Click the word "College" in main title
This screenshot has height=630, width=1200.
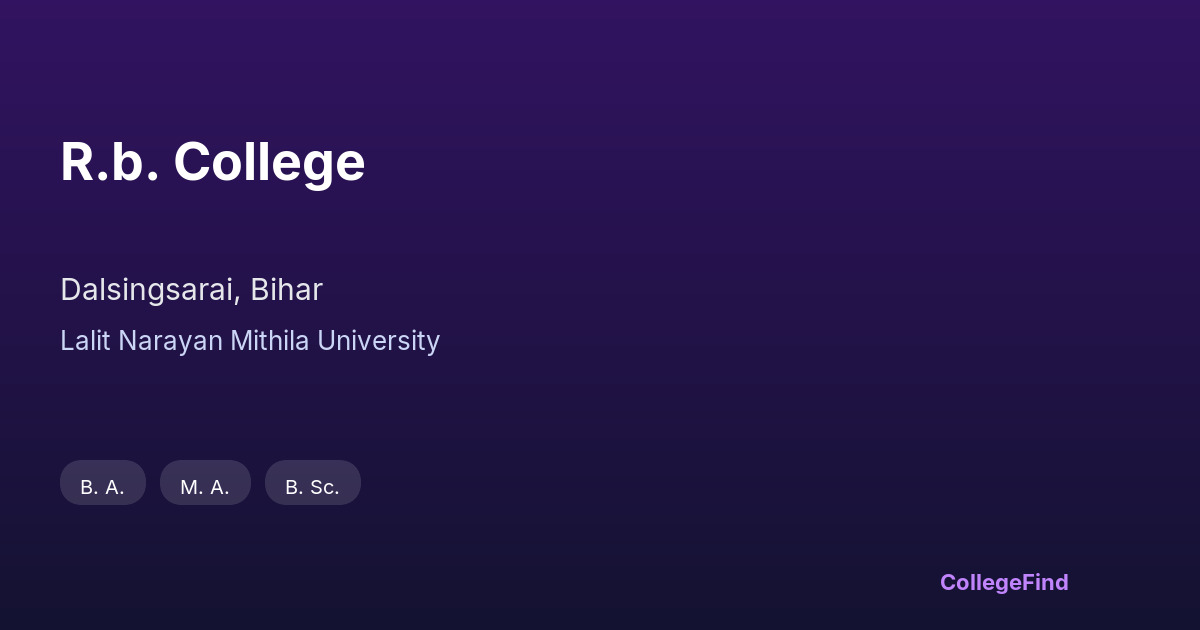point(269,162)
